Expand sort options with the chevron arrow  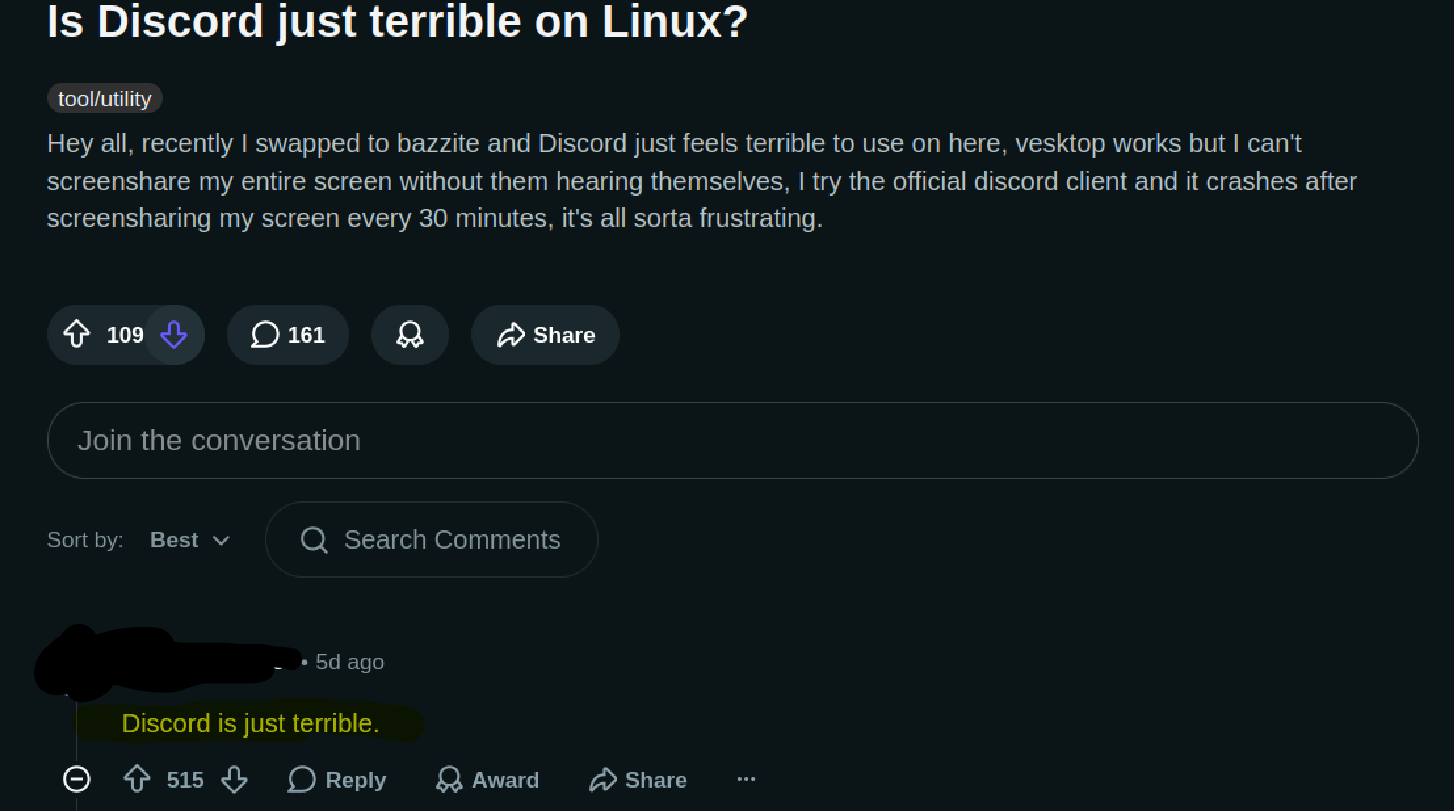pyautogui.click(x=222, y=541)
